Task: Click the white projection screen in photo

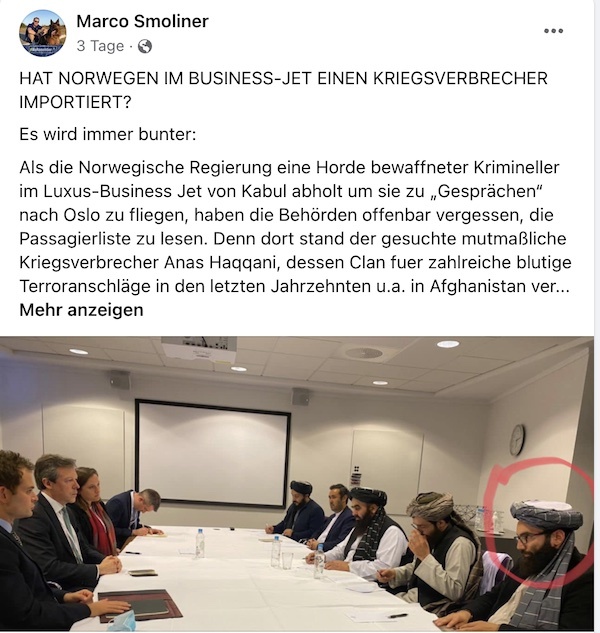Action: point(213,454)
